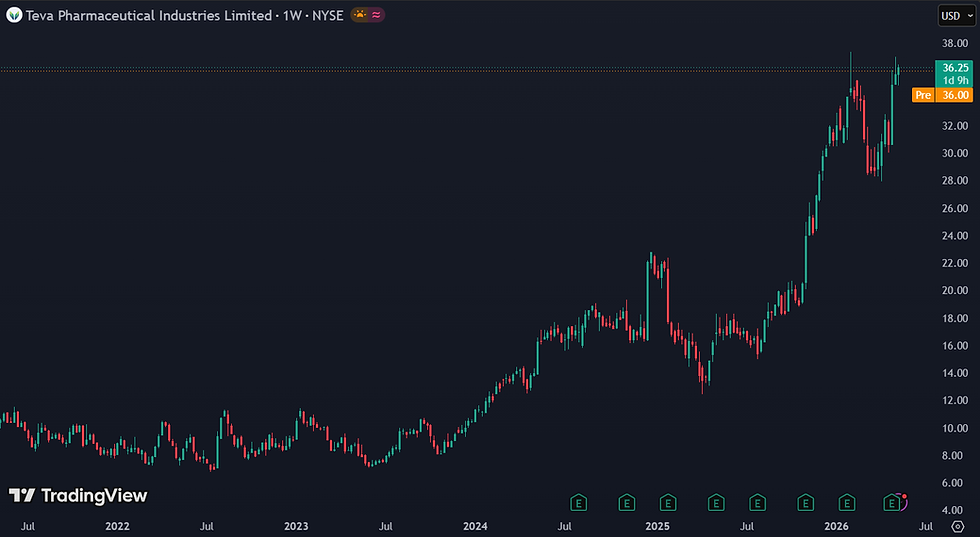Click the 32.00 price axis label
The height and width of the screenshot is (537, 980).
[x=955, y=126]
